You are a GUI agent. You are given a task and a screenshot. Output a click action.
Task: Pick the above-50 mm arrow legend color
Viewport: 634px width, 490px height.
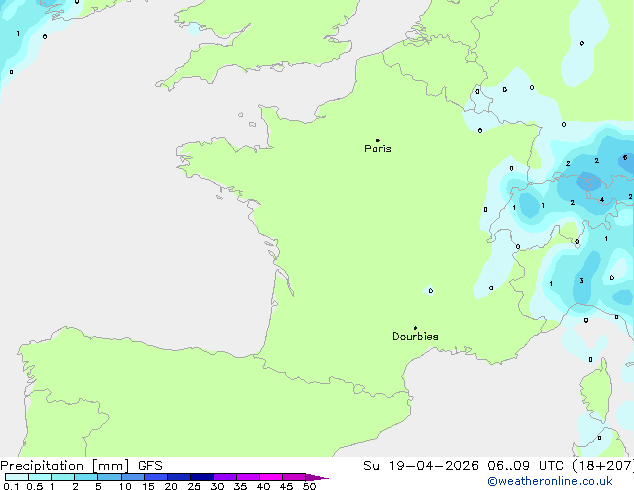317,477
